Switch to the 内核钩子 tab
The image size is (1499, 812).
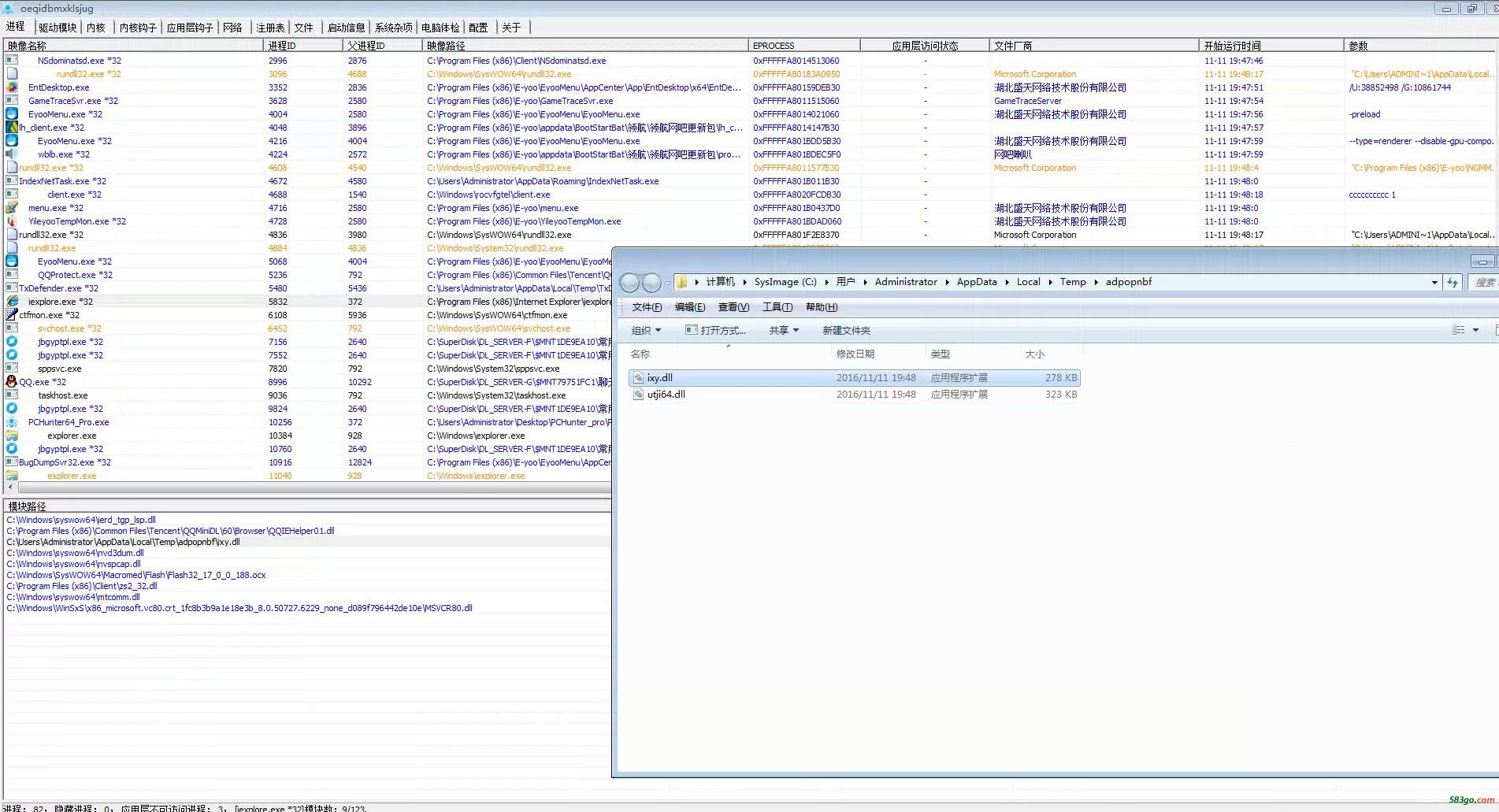point(138,28)
